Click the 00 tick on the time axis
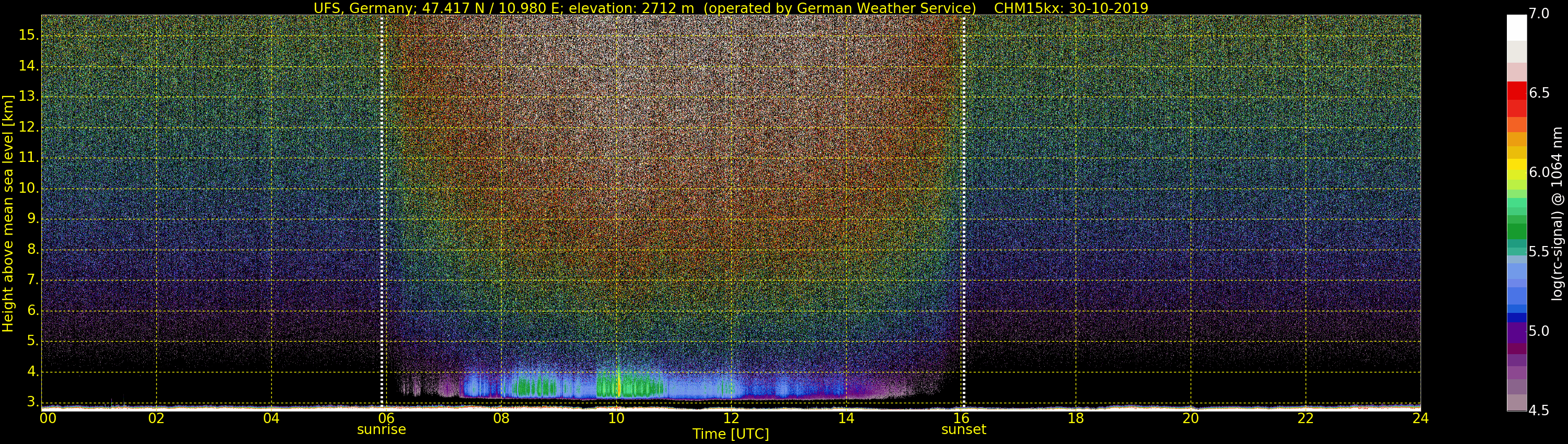Image resolution: width=1568 pixels, height=444 pixels. [48, 418]
